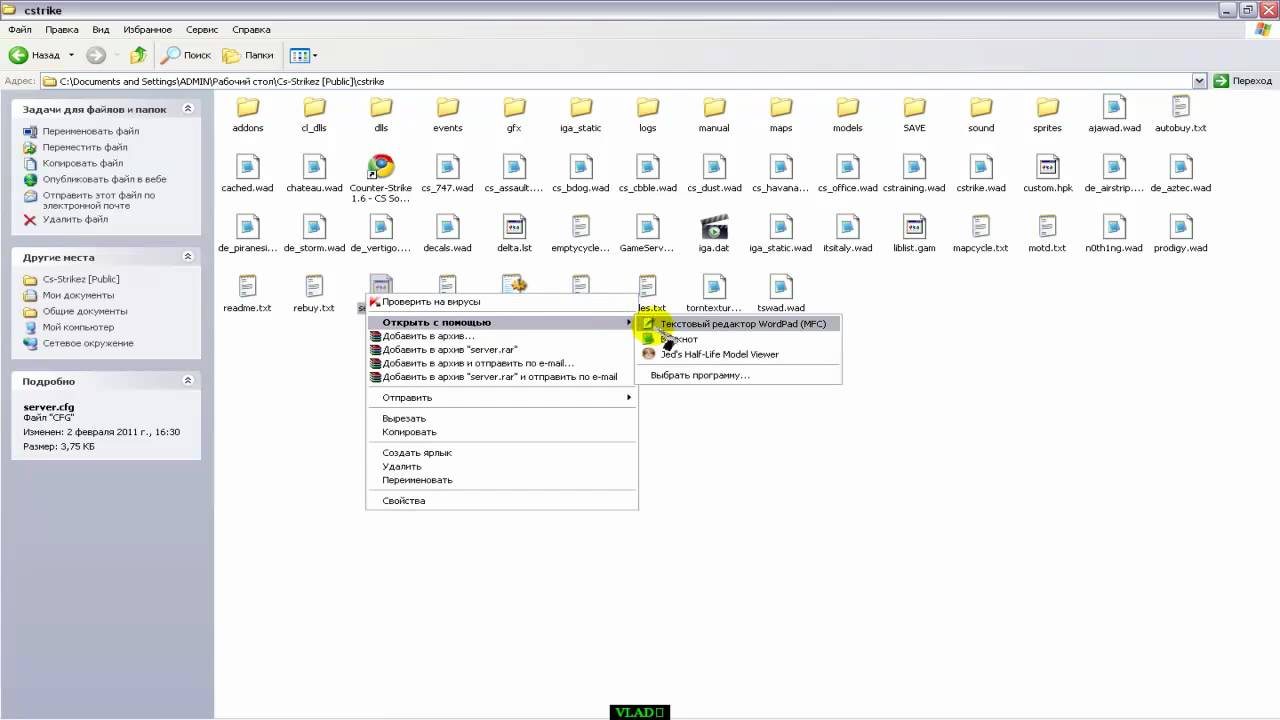Screen dimensions: 1280x720
Task: Choose Копировать in context menu
Action: click(x=502, y=432)
